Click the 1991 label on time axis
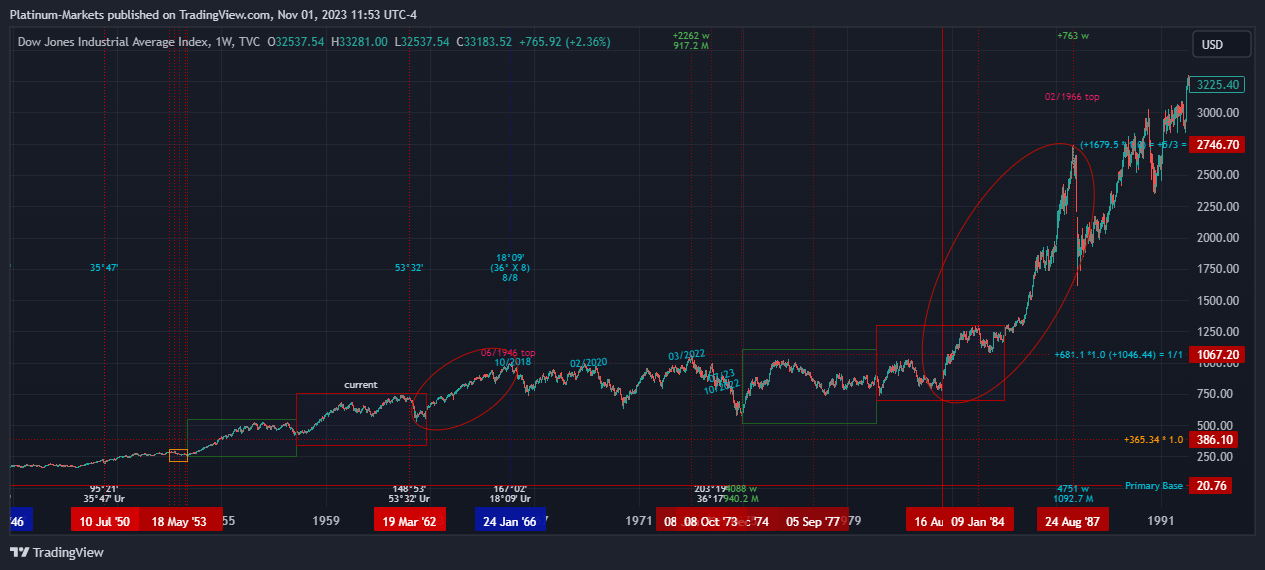The height and width of the screenshot is (570, 1265). coord(1161,521)
